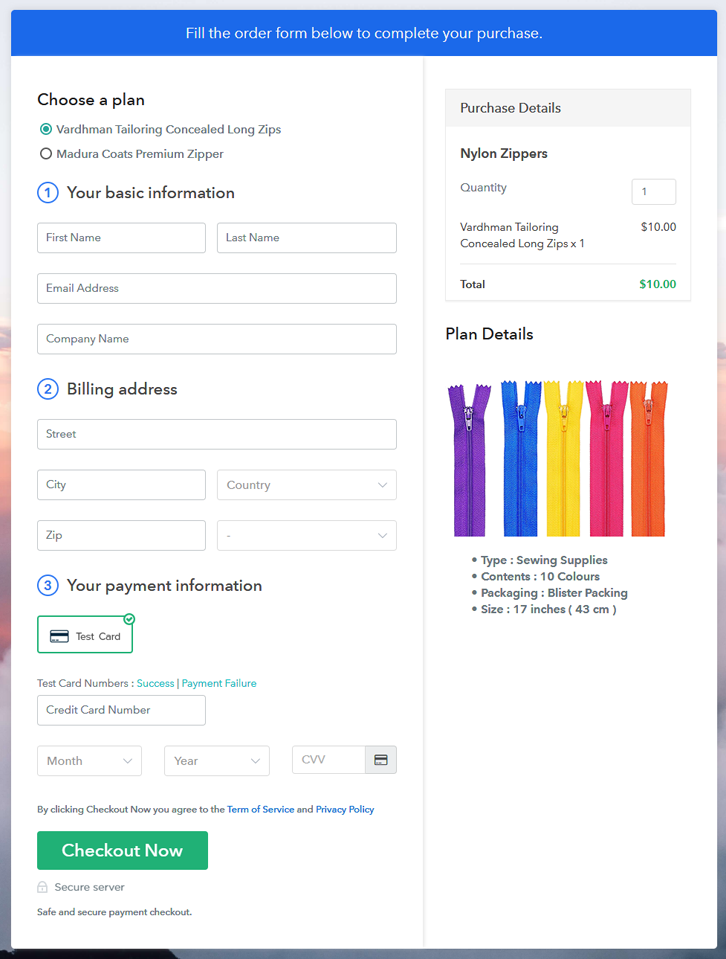Click the Last Name field
Viewport: 726px width, 959px height.
coord(306,238)
